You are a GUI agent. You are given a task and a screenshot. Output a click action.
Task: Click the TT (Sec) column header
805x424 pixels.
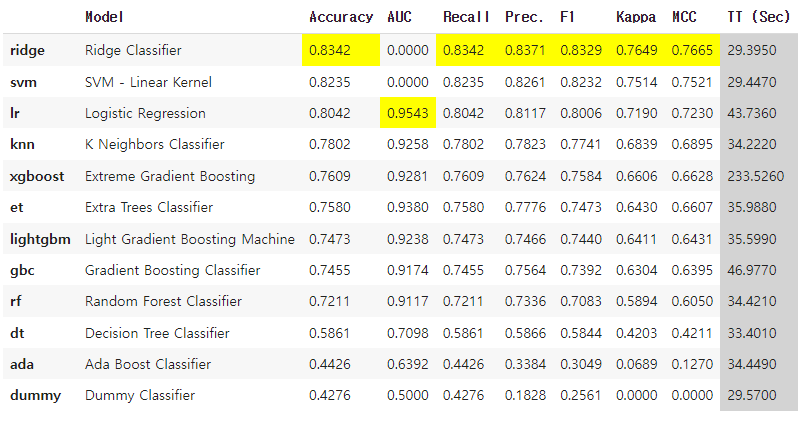click(x=758, y=17)
